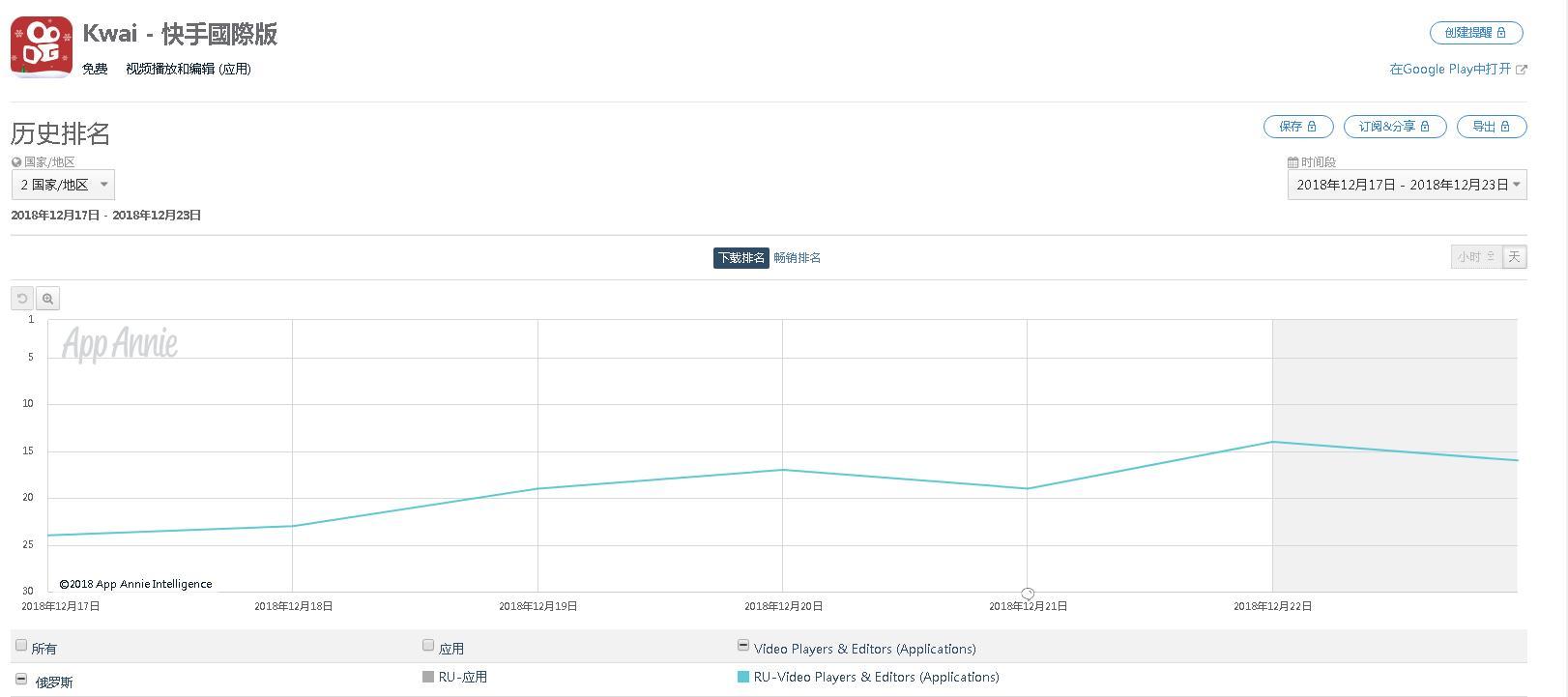Open the date range dropdown

click(1407, 185)
